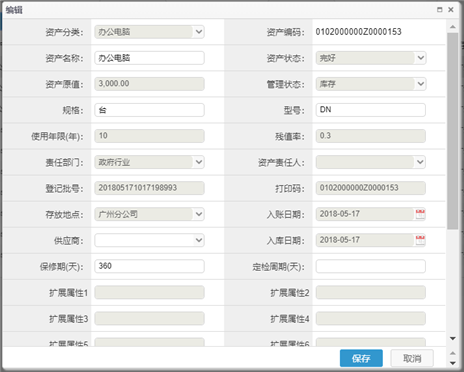
Task: Click into the 规格 text field
Action: [149, 110]
